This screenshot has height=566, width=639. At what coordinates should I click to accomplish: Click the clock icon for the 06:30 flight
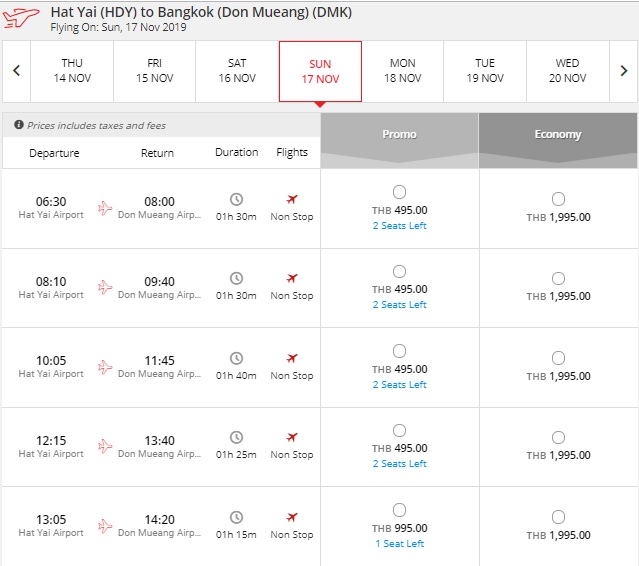[236, 199]
